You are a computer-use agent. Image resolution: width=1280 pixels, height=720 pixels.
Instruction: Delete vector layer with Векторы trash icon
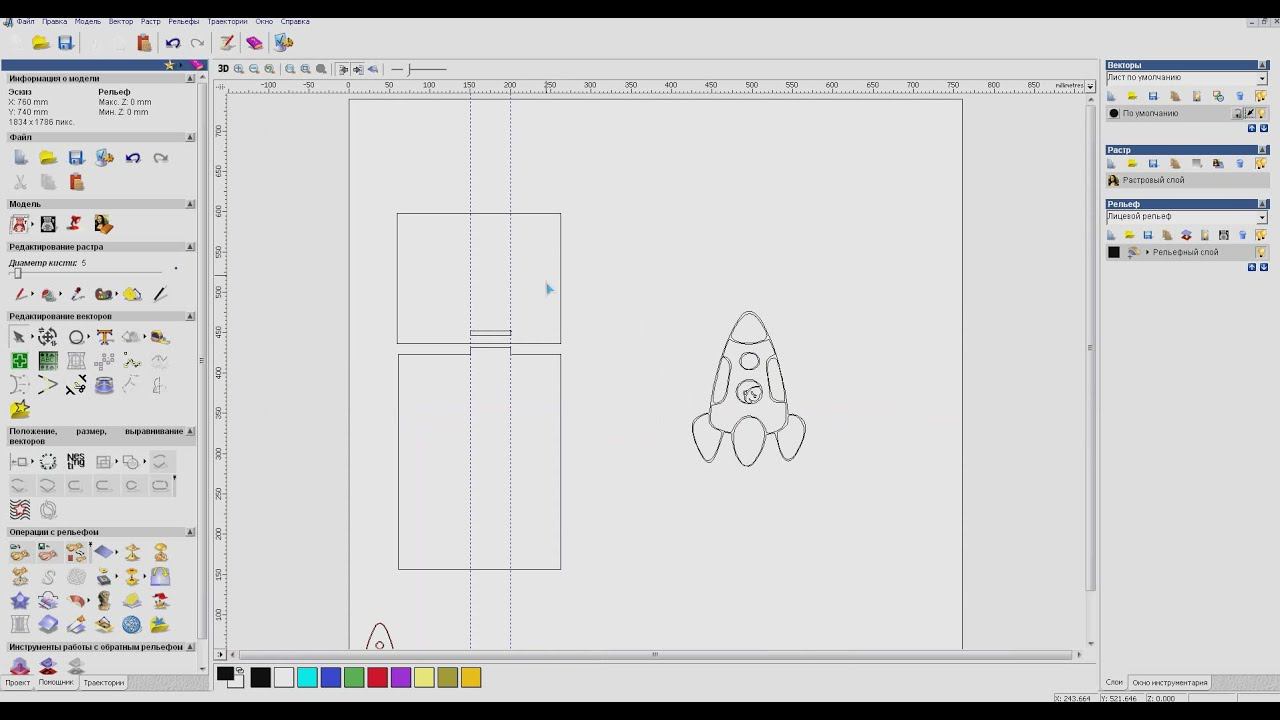[1240, 96]
